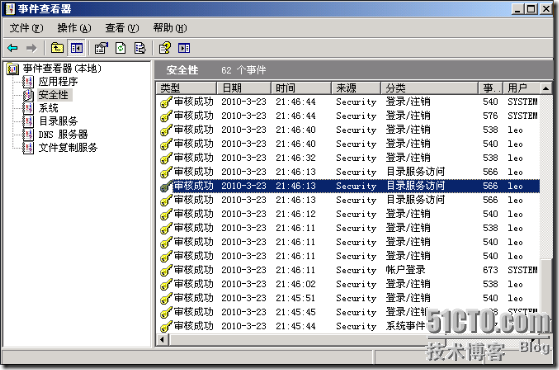Click key icon of the 21:46:02 row
Screen dimensions: 559x370
[166, 284]
